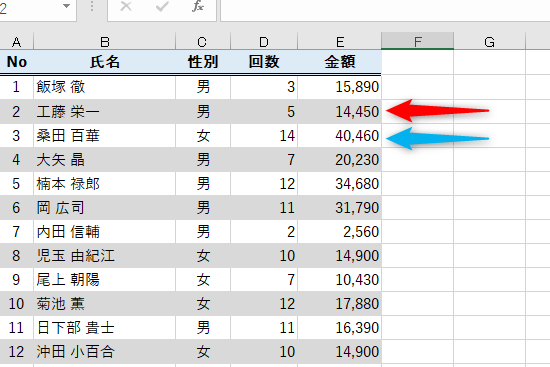The height and width of the screenshot is (367, 550).
Task: Click the amount cell '16,390'
Action: (x=340, y=328)
